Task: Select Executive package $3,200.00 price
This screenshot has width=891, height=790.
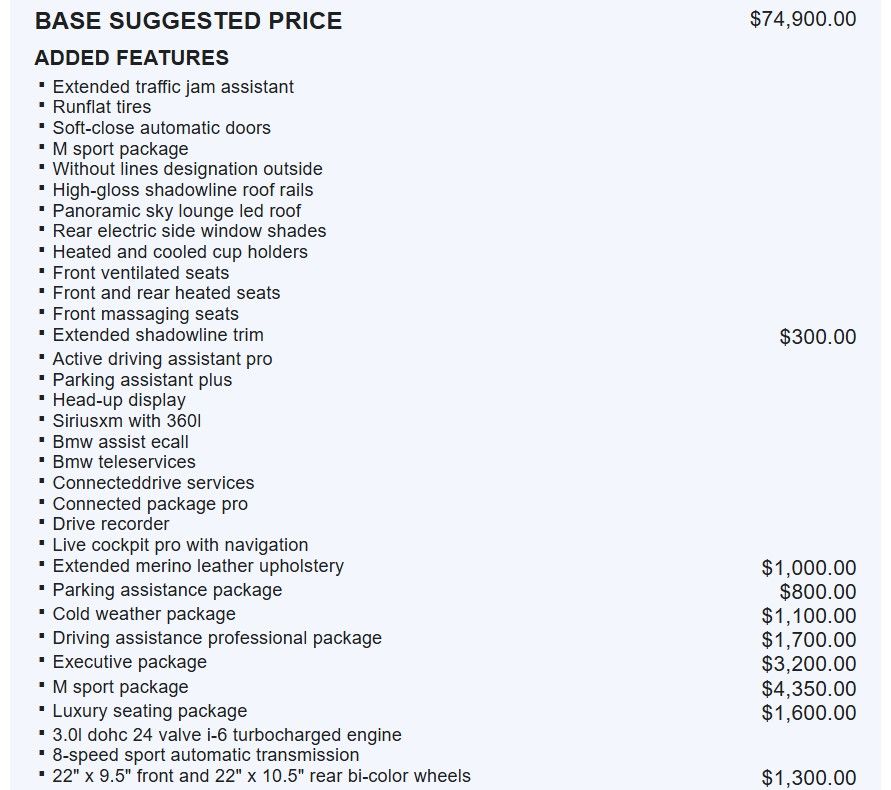Action: coord(809,664)
